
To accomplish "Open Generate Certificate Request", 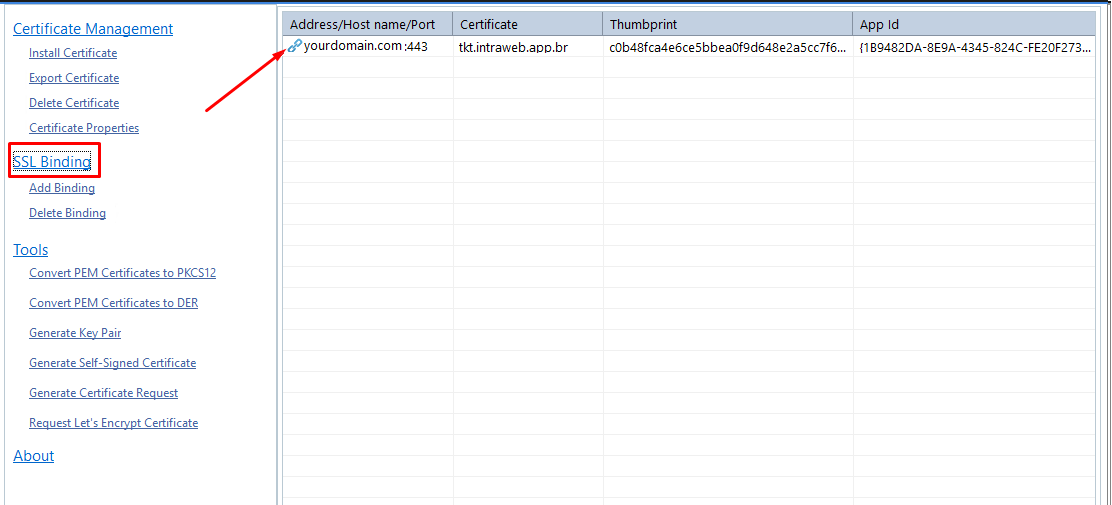I will coord(103,393).
